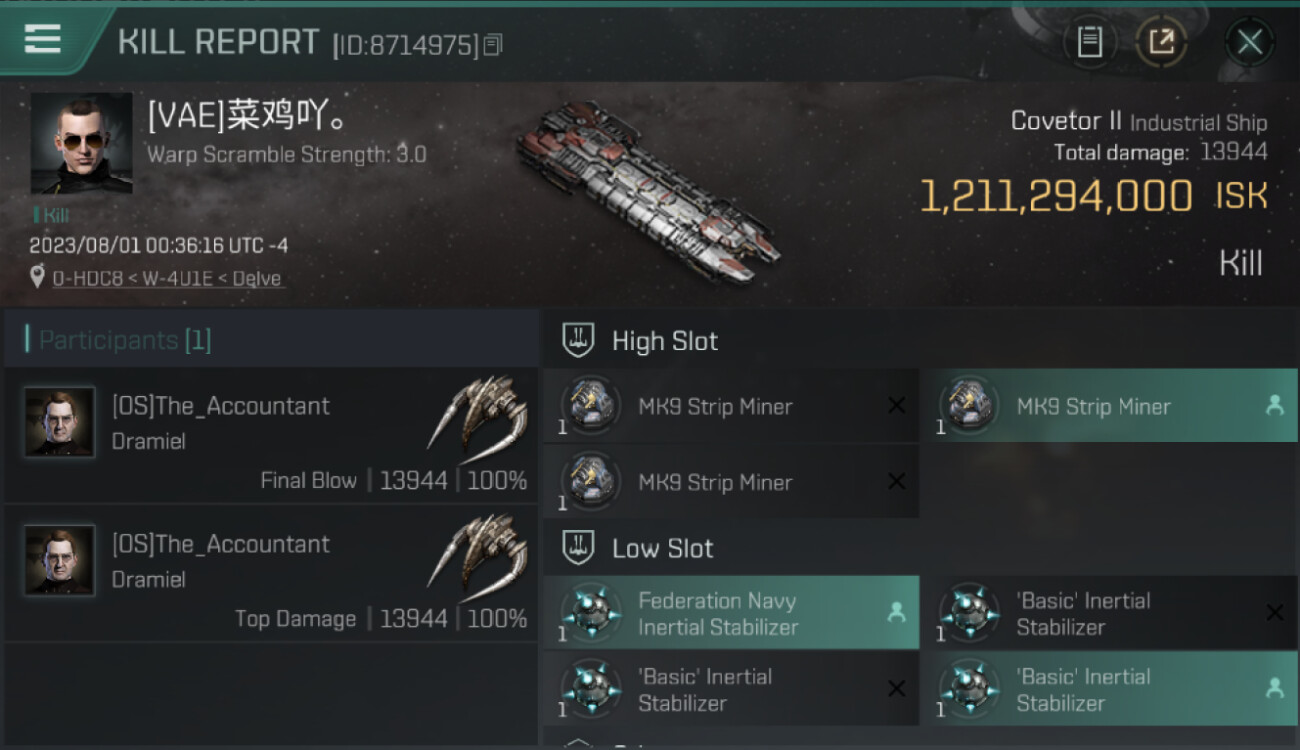This screenshot has width=1300, height=750.
Task: Select Federation Navy Inertial Stabilizer module
Action: [731, 613]
